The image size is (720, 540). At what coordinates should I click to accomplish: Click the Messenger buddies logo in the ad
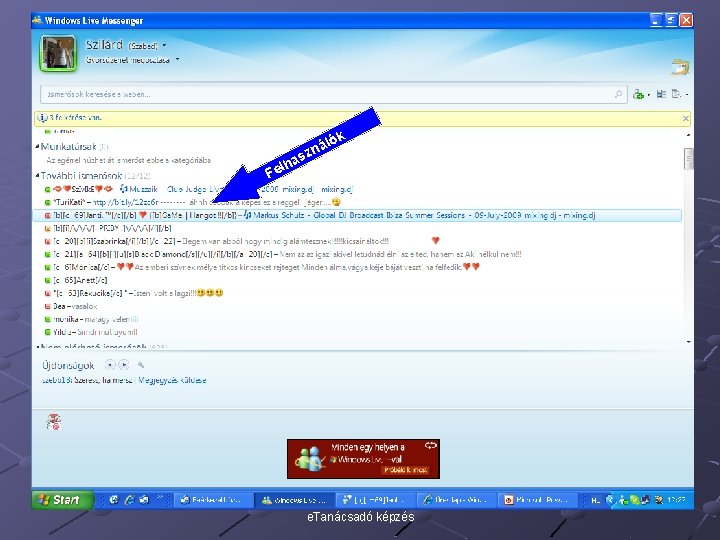point(309,459)
